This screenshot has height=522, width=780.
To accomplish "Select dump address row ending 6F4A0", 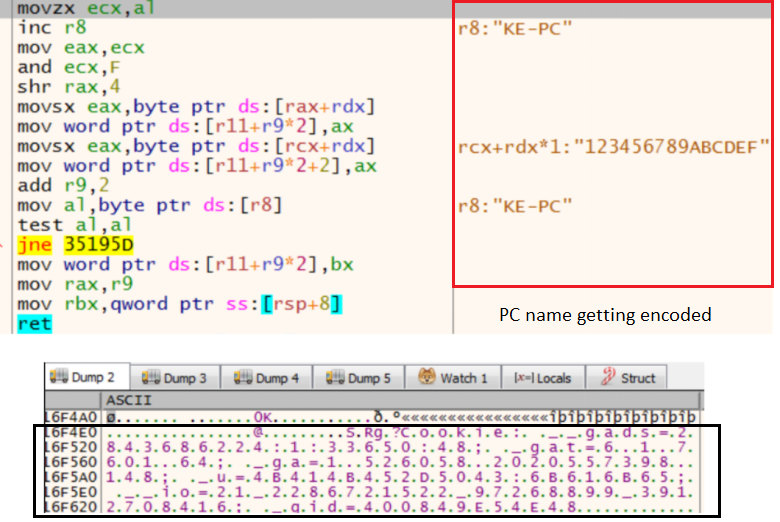I will [71, 417].
